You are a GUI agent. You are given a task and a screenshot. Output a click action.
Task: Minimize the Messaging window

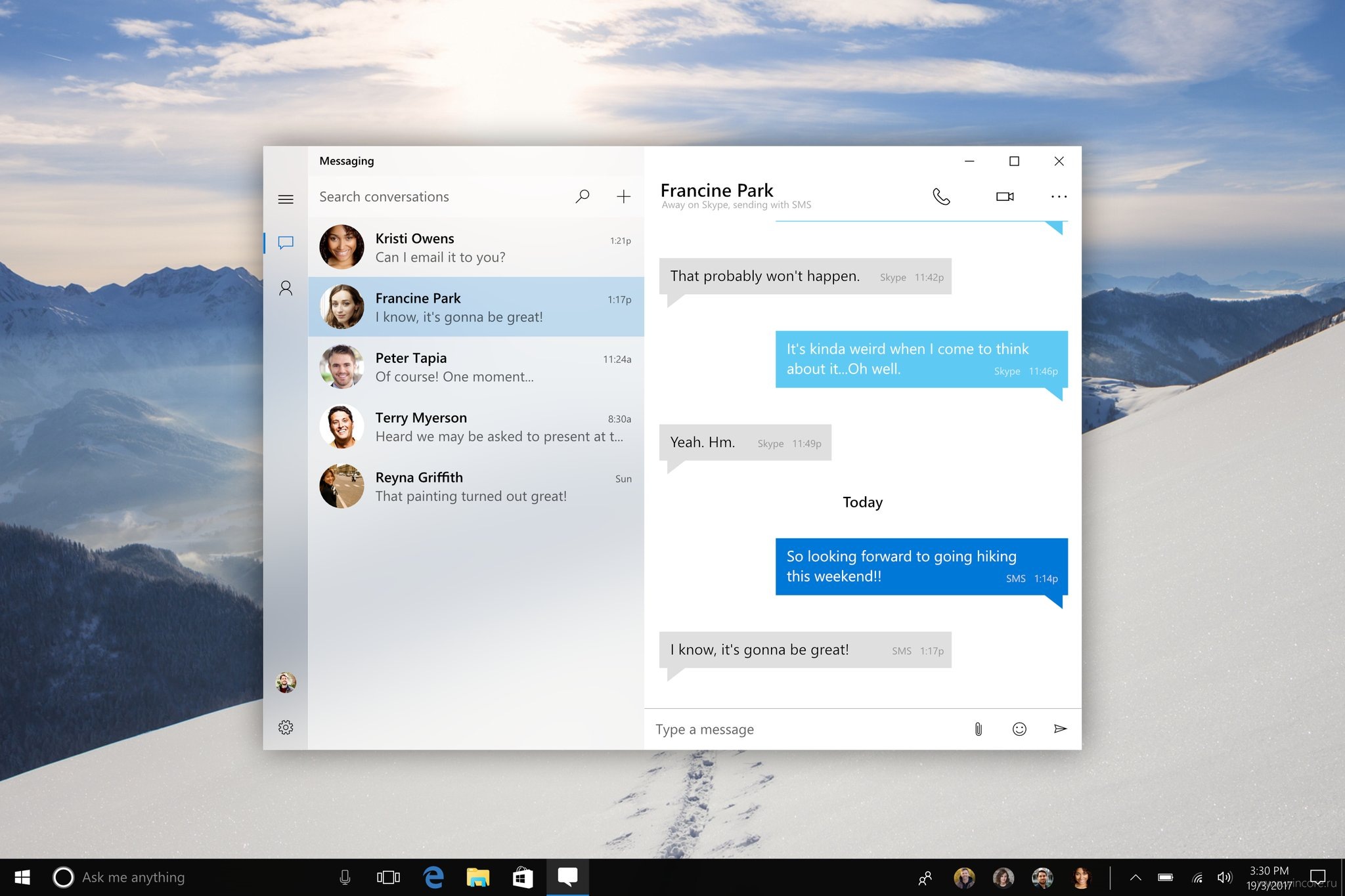pyautogui.click(x=969, y=161)
